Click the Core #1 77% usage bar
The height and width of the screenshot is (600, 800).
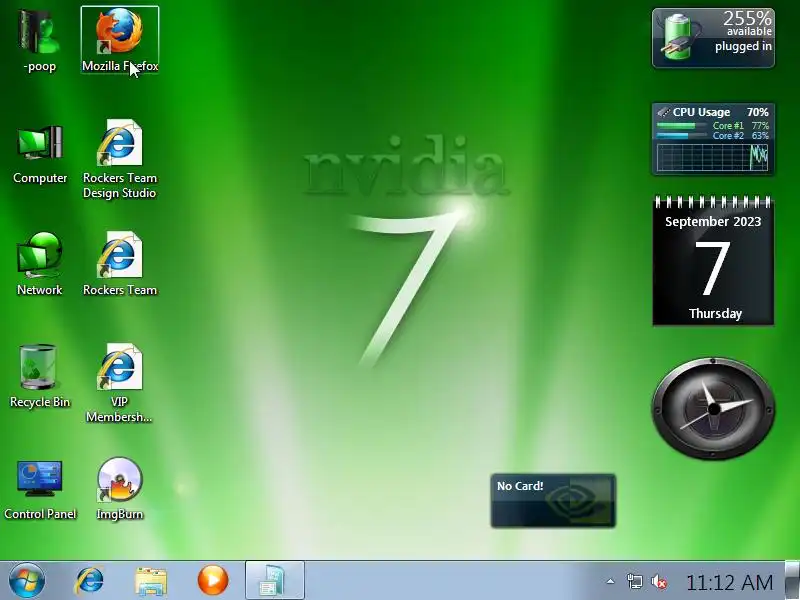click(684, 126)
